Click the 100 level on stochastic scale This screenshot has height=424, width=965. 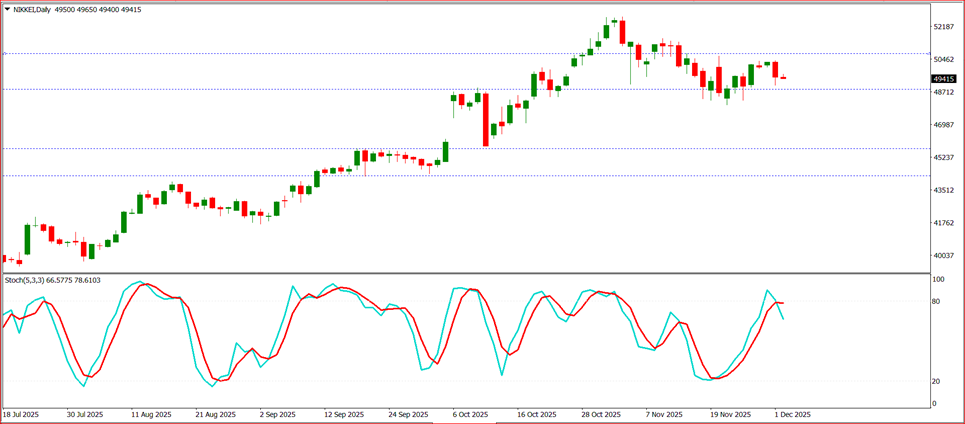coord(938,278)
